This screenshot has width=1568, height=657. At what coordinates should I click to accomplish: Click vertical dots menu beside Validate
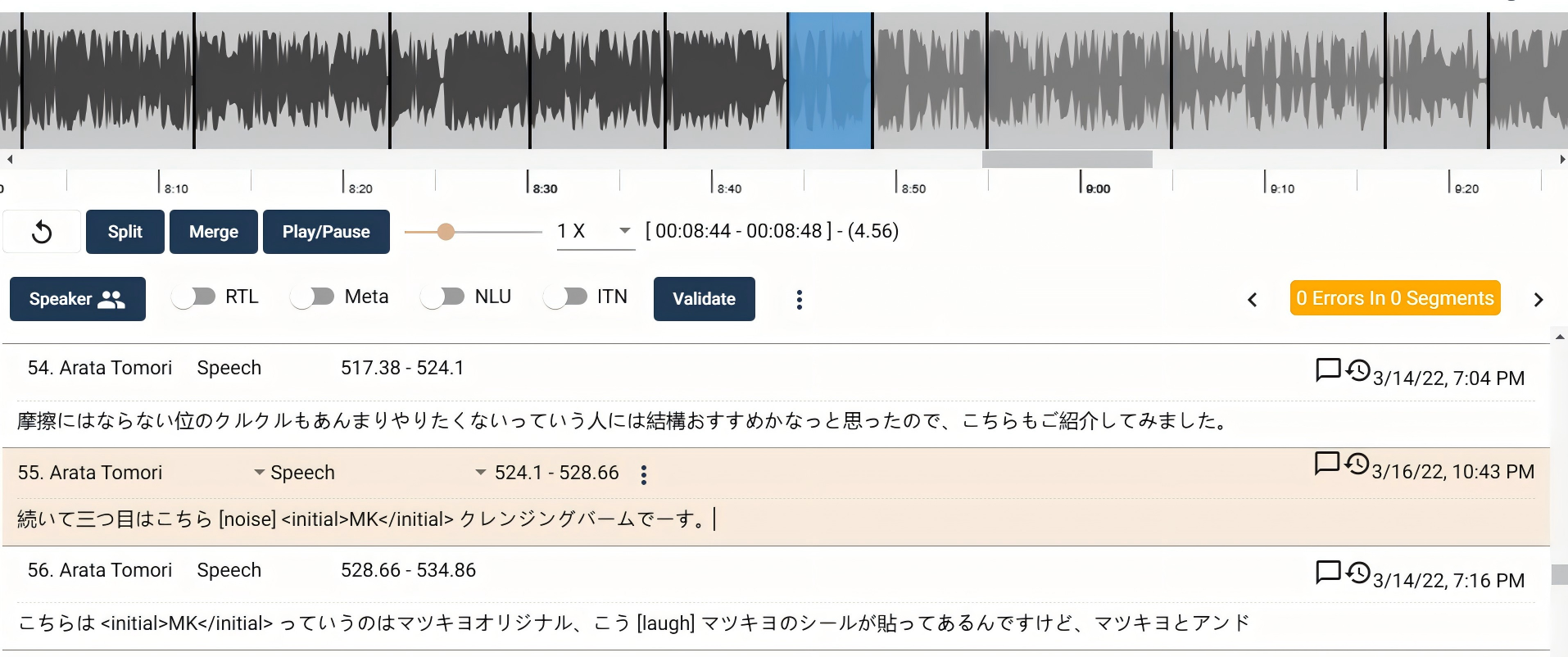tap(799, 300)
